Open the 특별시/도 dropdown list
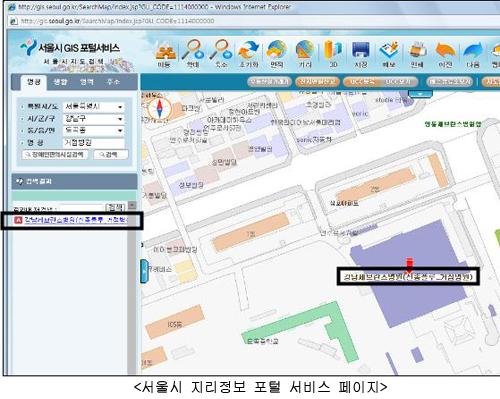This screenshot has height=399, width=500. pos(94,107)
